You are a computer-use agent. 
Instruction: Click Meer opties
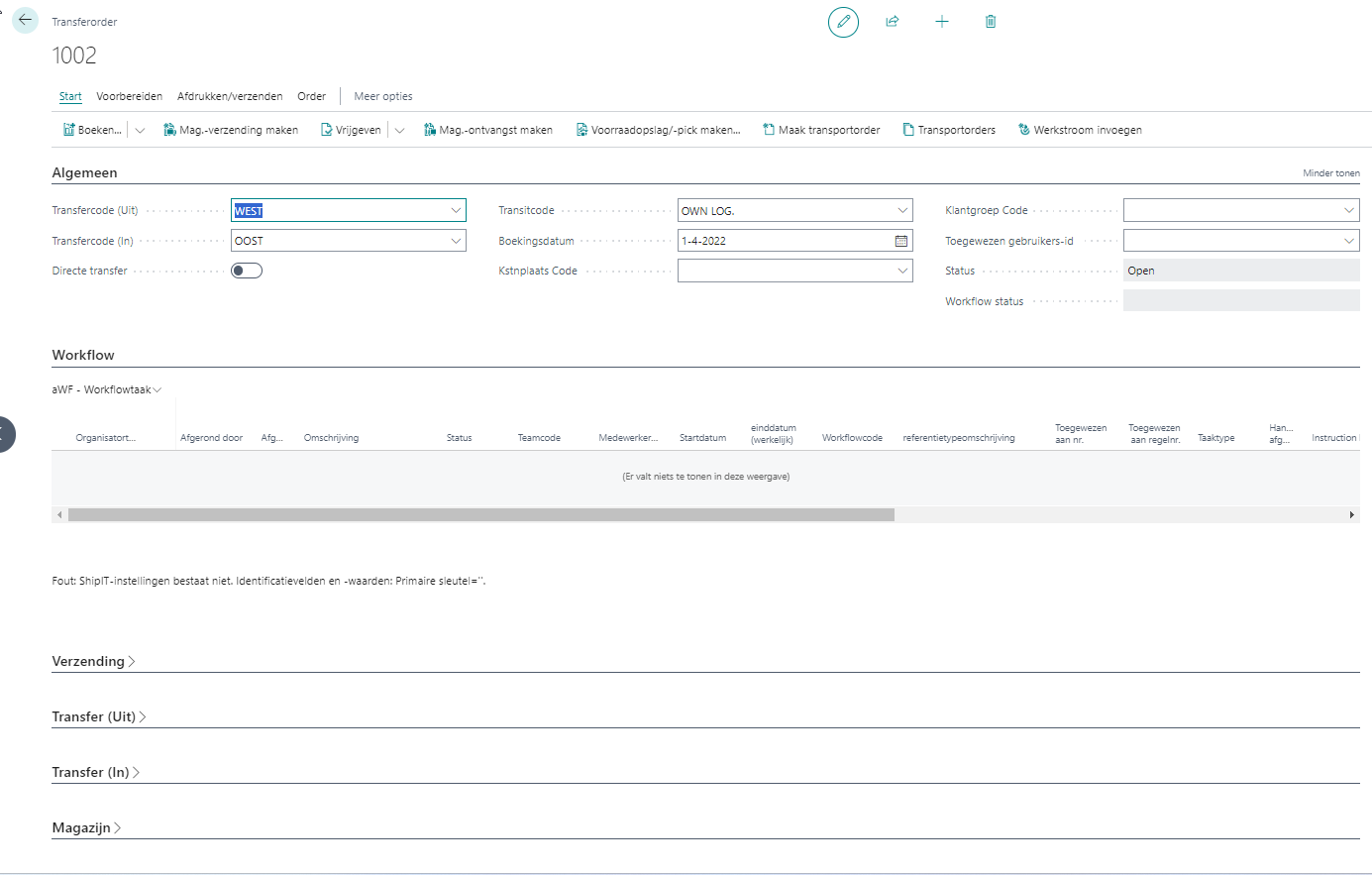pyautogui.click(x=383, y=96)
